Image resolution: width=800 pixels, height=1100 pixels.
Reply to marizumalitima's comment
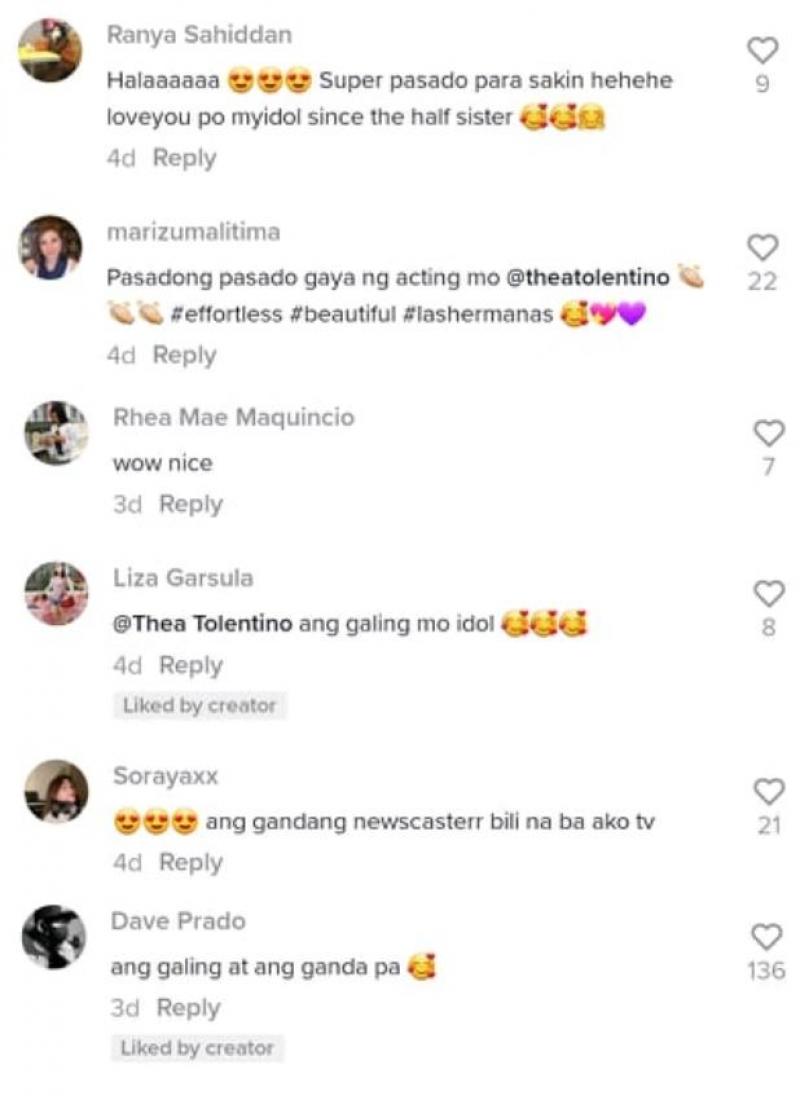coord(185,355)
